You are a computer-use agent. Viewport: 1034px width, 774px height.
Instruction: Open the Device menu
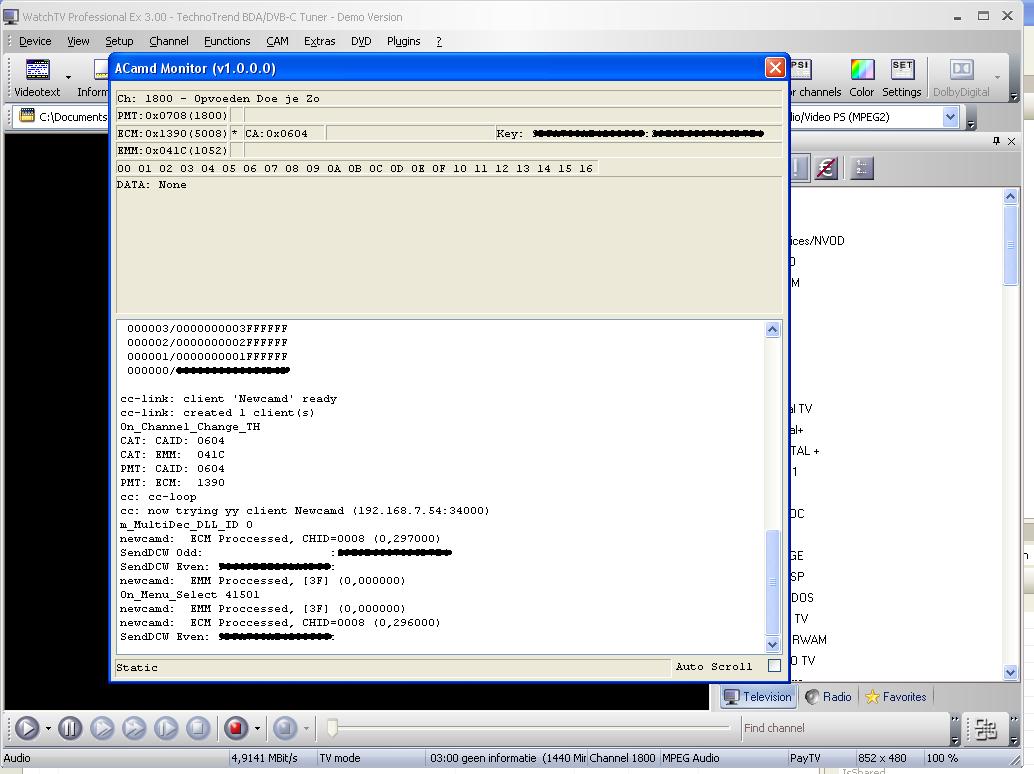35,41
